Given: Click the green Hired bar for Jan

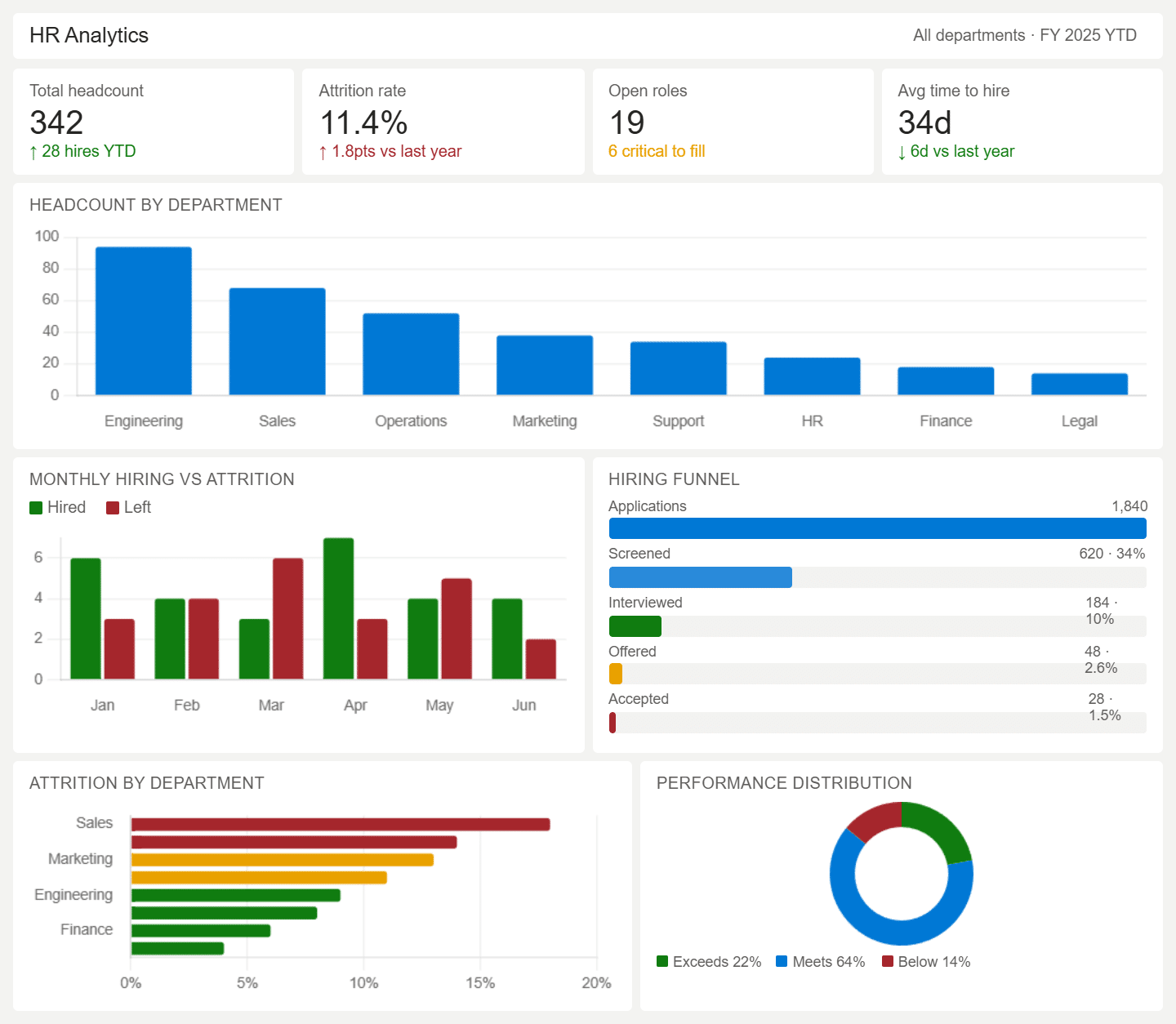Looking at the screenshot, I should click(x=86, y=619).
